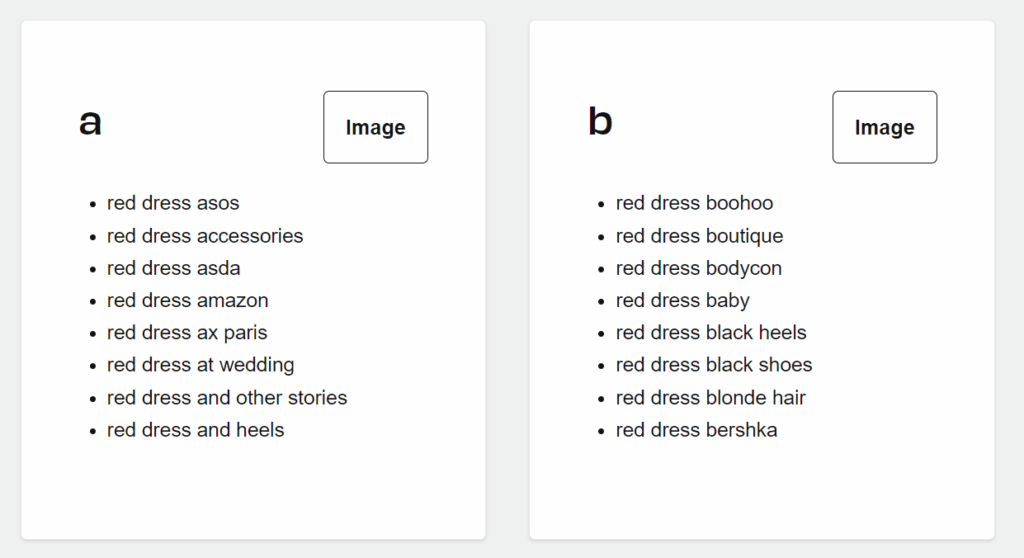
Task: Select 'red dress and heels' entry
Action: [195, 430]
